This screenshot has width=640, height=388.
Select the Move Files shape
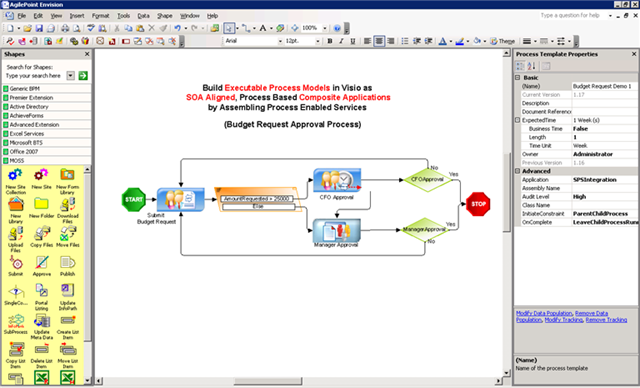pyautogui.click(x=67, y=237)
